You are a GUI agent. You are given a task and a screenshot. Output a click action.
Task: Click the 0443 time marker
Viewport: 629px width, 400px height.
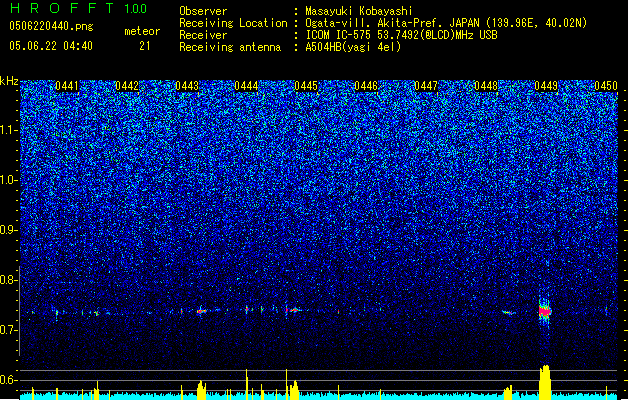187,86
